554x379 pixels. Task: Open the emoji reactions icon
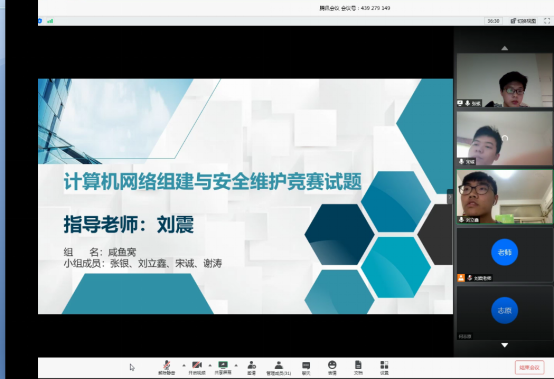[x=332, y=367]
